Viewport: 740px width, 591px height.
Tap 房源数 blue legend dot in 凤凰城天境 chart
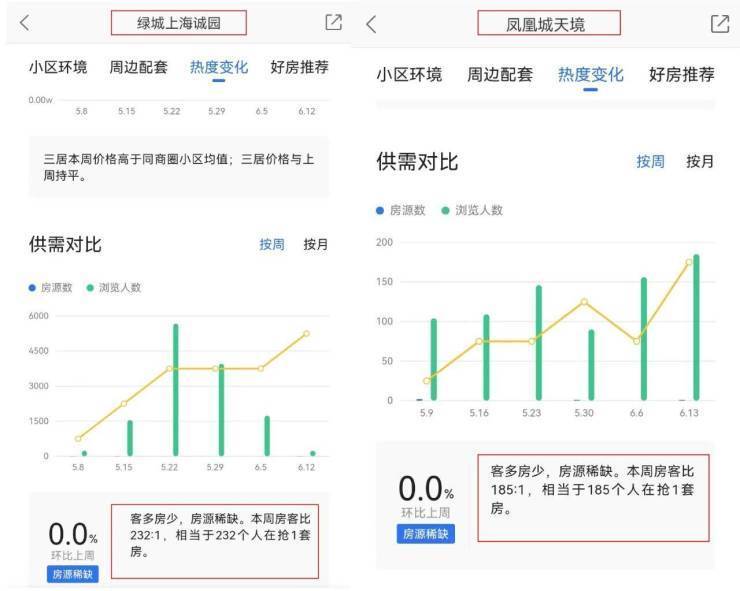pyautogui.click(x=380, y=211)
